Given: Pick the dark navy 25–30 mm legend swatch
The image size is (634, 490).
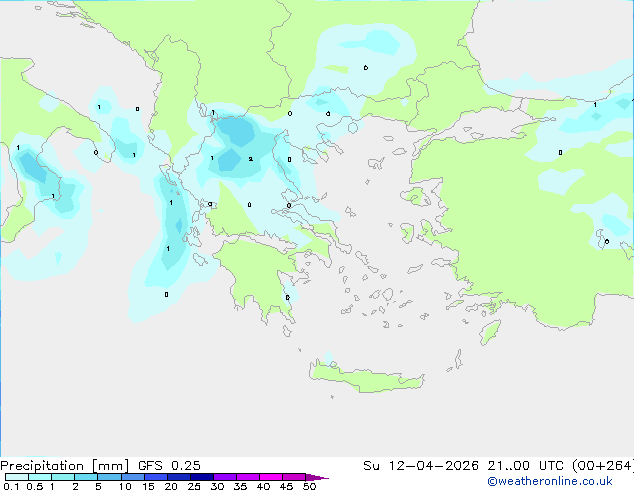Looking at the screenshot, I should [202, 477].
